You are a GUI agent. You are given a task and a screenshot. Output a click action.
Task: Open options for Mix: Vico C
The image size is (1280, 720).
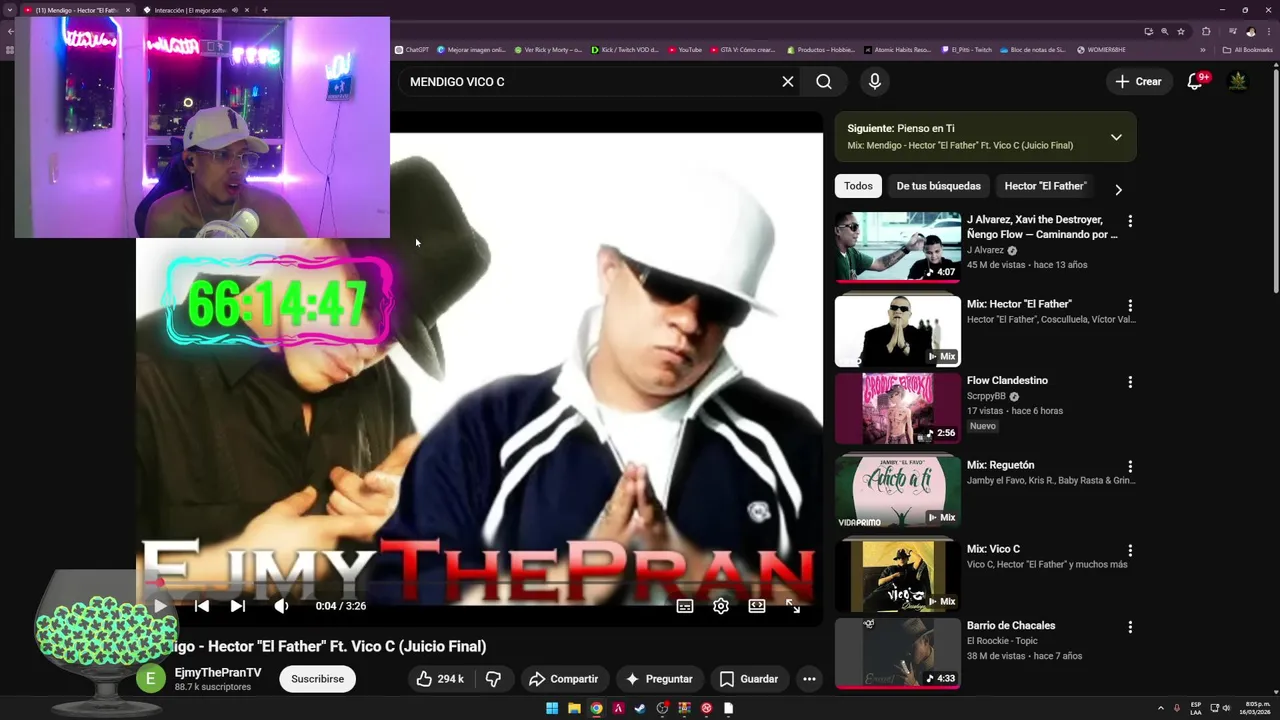pos(1130,550)
